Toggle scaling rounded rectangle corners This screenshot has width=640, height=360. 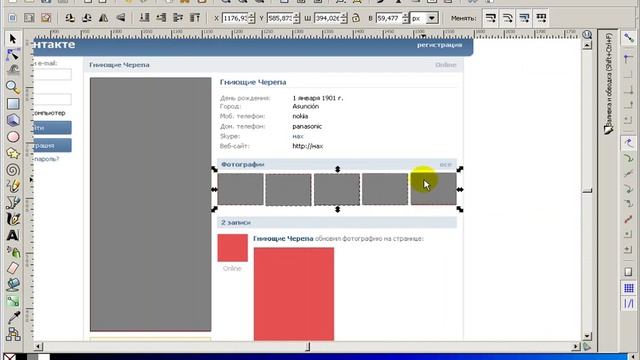coord(507,18)
